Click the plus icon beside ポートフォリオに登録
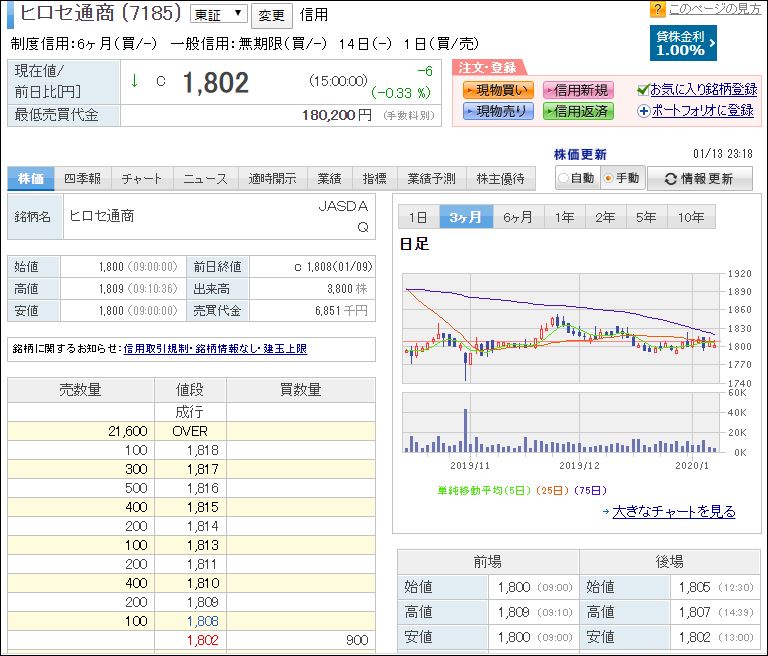768x656 pixels. [644, 111]
